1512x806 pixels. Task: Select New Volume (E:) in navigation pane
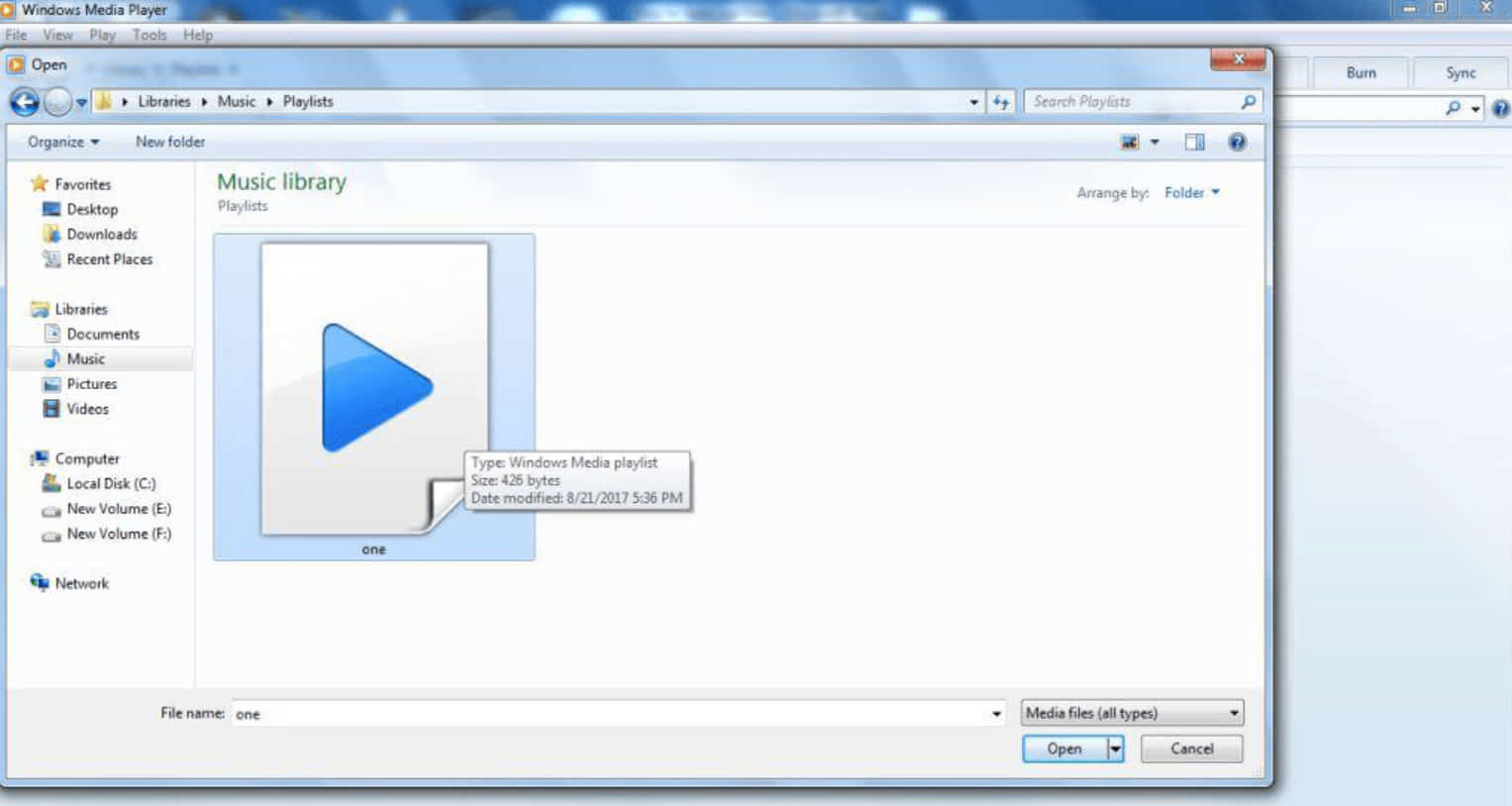coord(119,508)
